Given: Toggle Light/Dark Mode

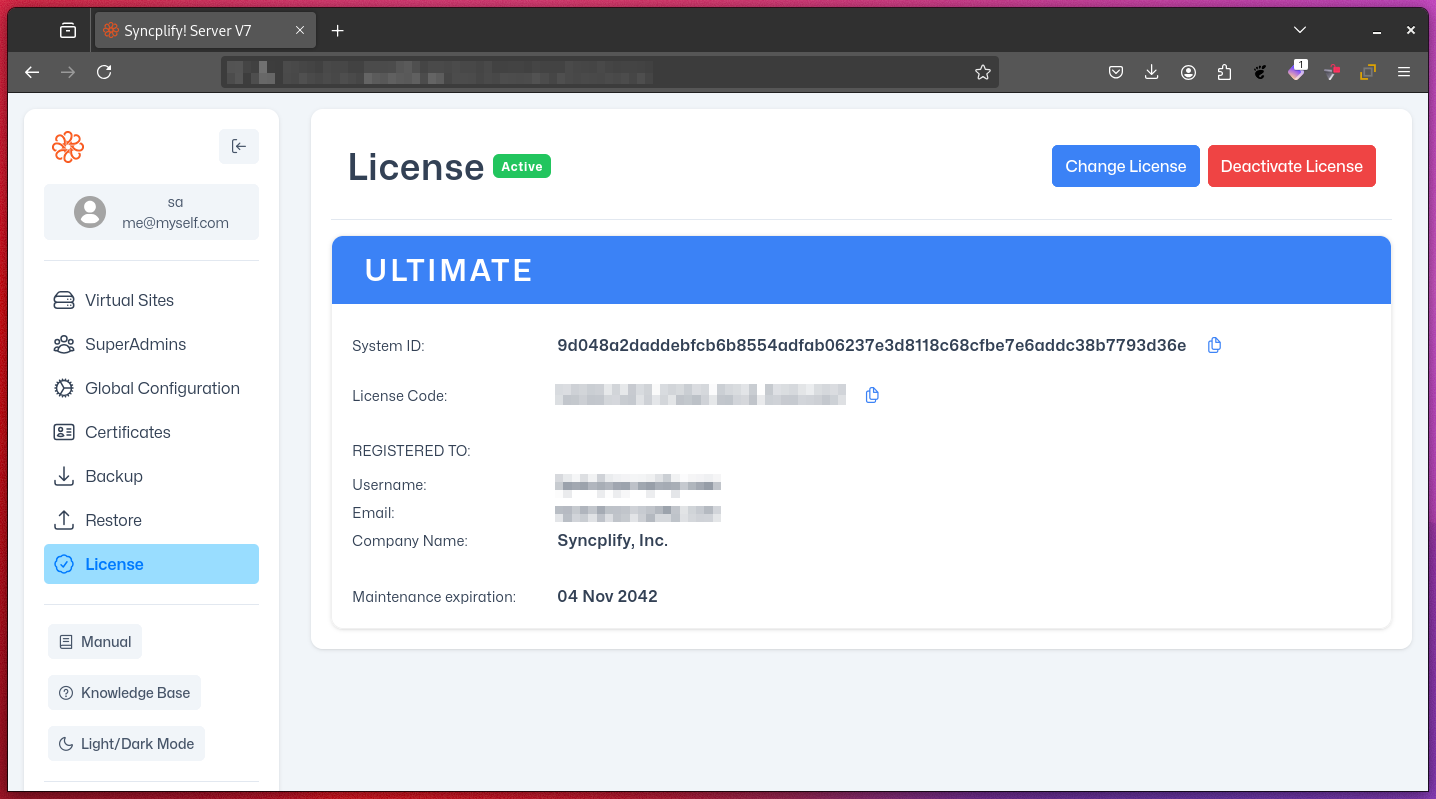Looking at the screenshot, I should [x=126, y=744].
